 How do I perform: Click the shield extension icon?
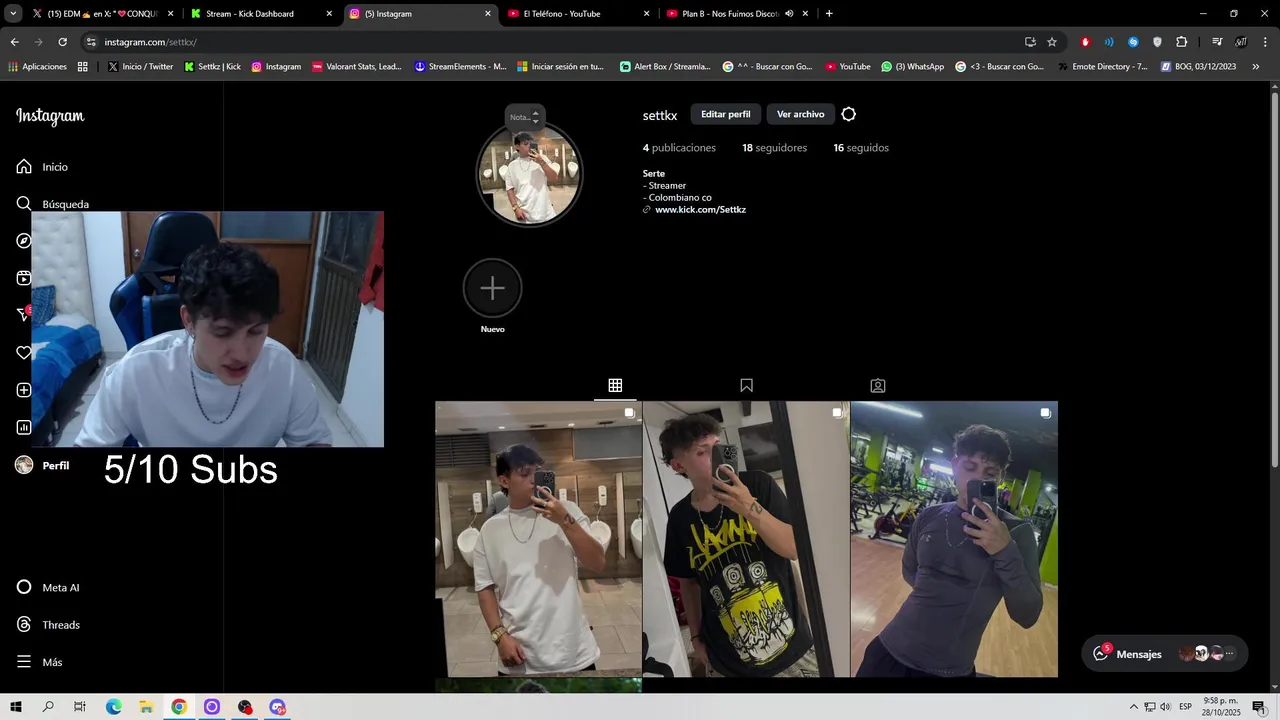[x=1157, y=42]
